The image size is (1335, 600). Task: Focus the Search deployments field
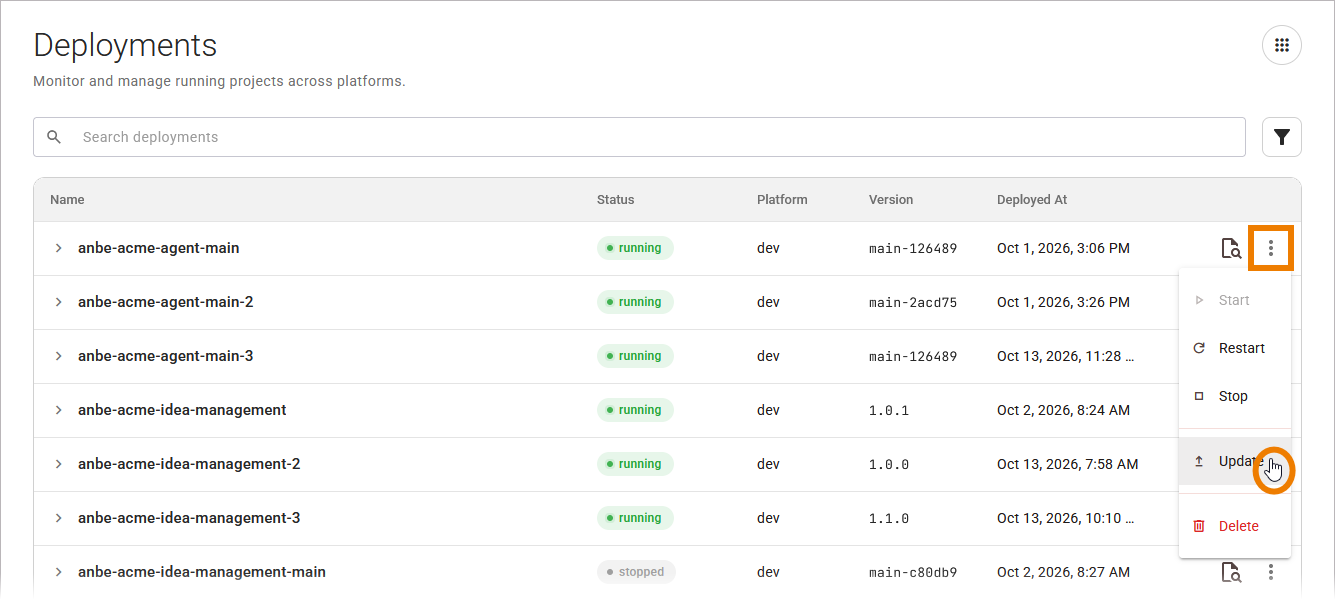coord(639,137)
